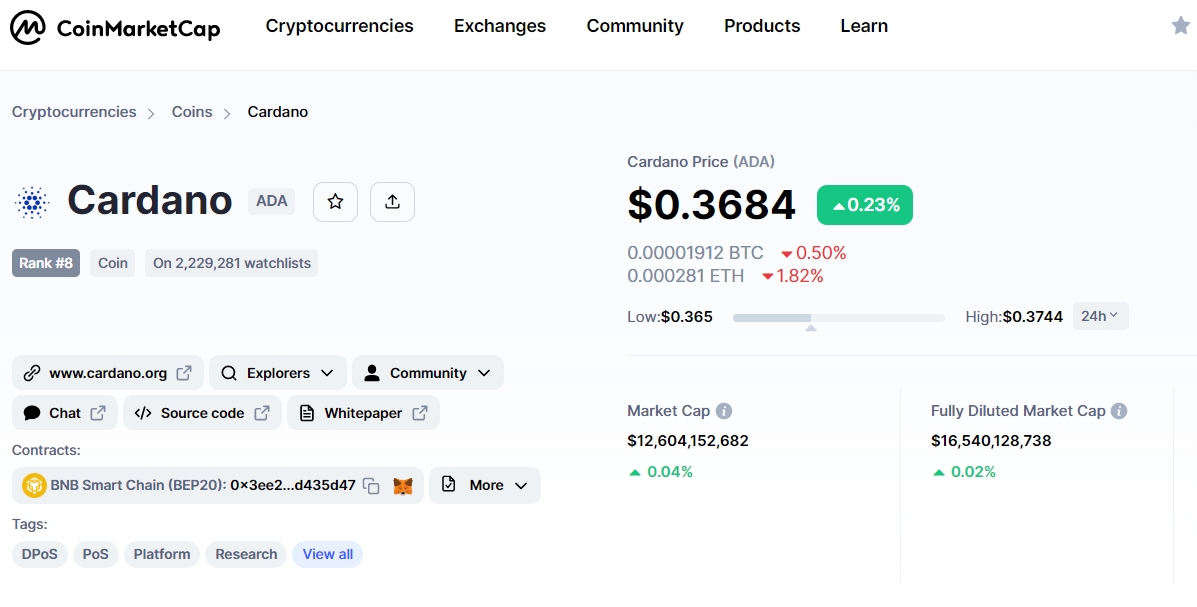Click the low-high price range bar
Viewport: 1197px width, 607px height.
coord(838,318)
